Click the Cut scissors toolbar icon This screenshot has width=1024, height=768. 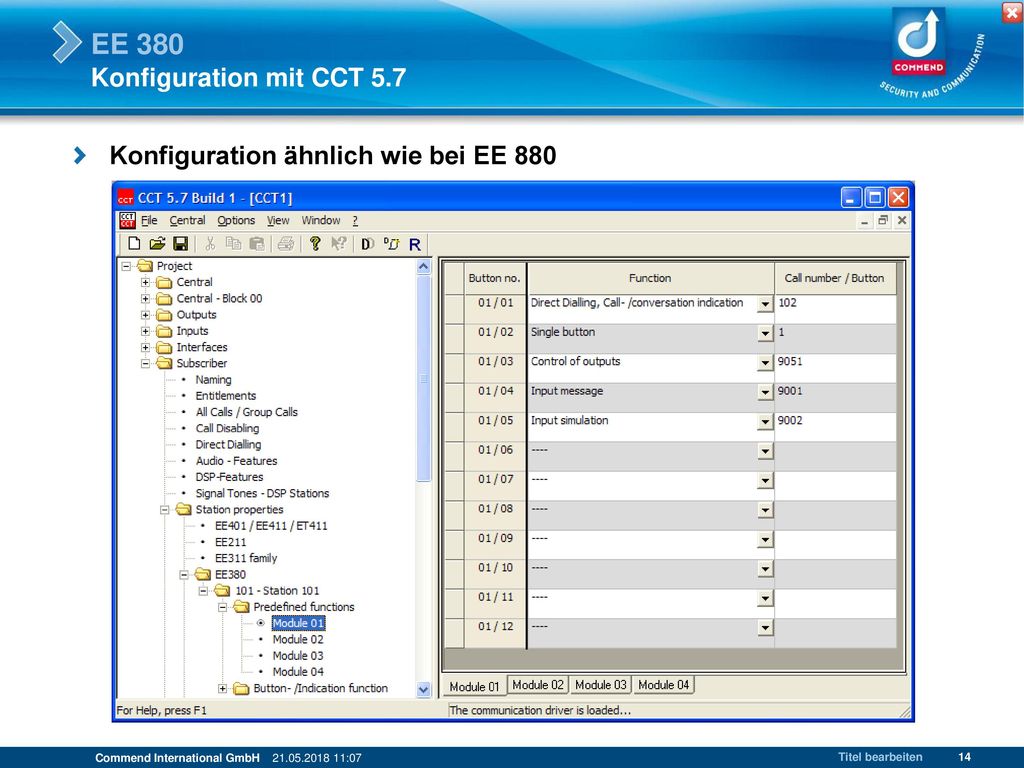(210, 244)
